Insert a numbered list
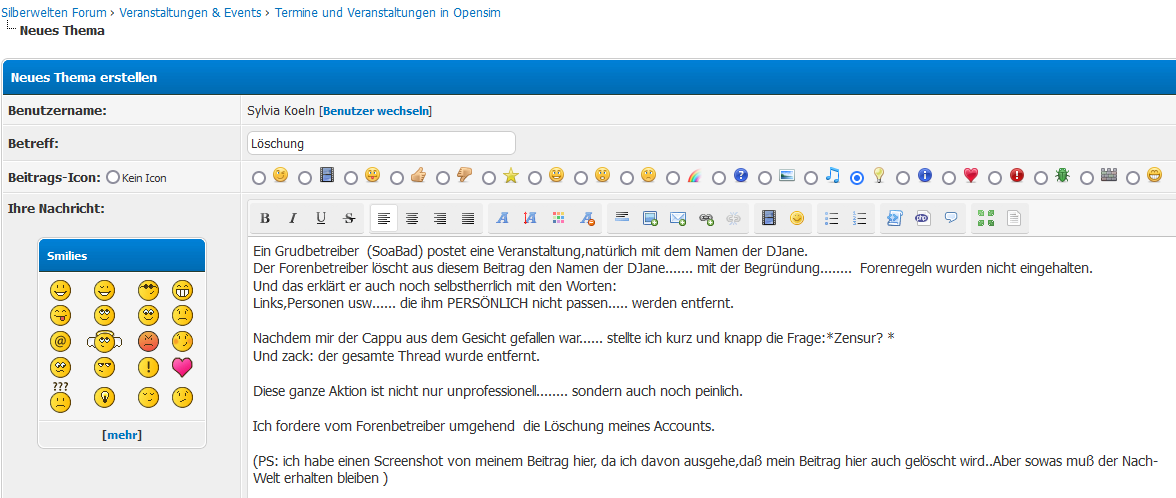The width and height of the screenshot is (1176, 498). click(x=859, y=218)
